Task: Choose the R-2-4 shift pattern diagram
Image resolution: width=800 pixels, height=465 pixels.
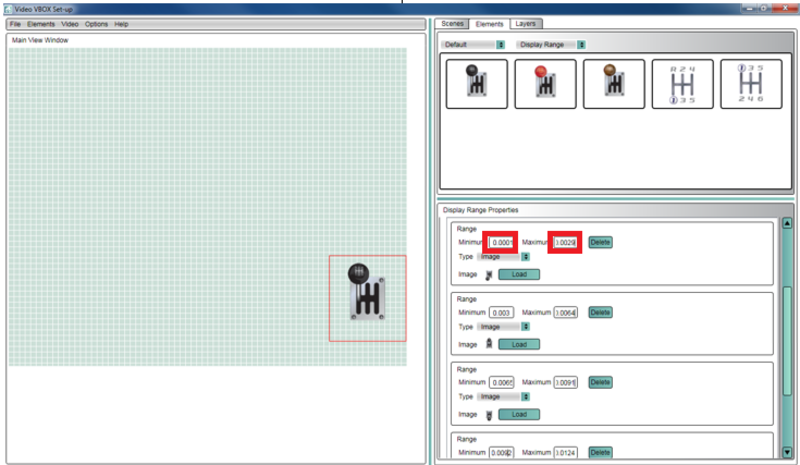Action: (x=682, y=84)
